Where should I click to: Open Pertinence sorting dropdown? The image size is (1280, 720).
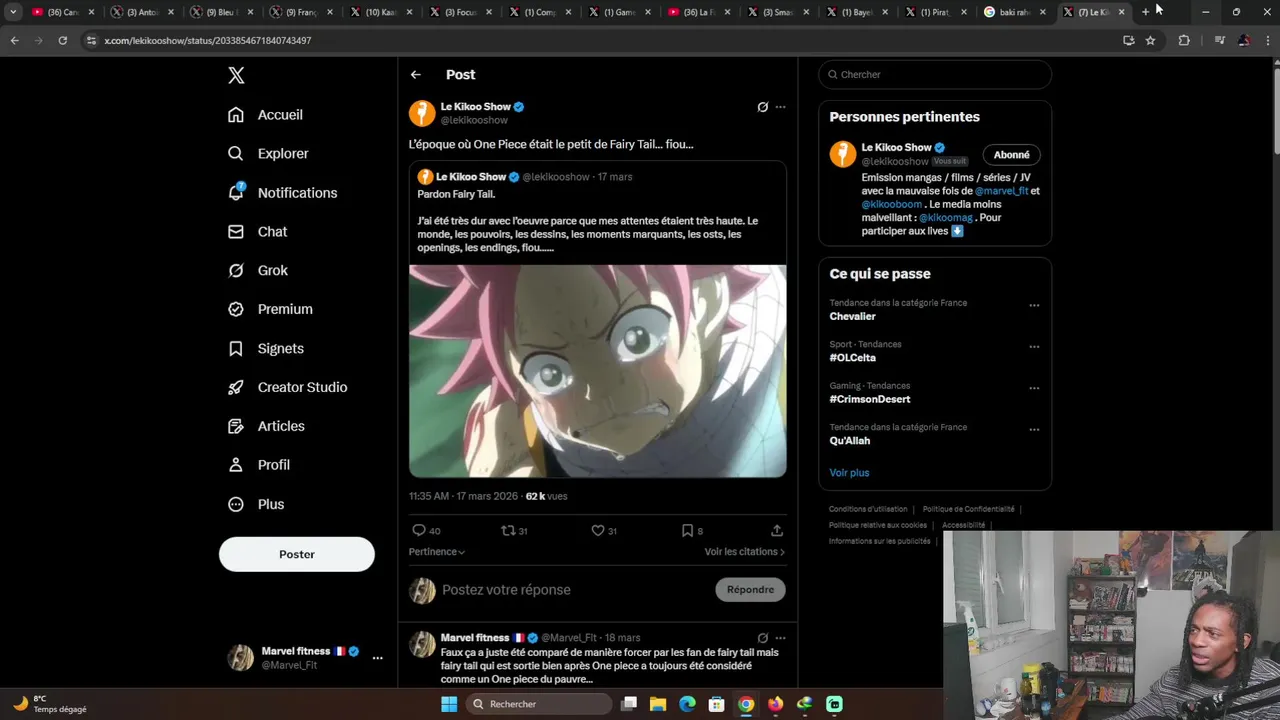(x=437, y=552)
